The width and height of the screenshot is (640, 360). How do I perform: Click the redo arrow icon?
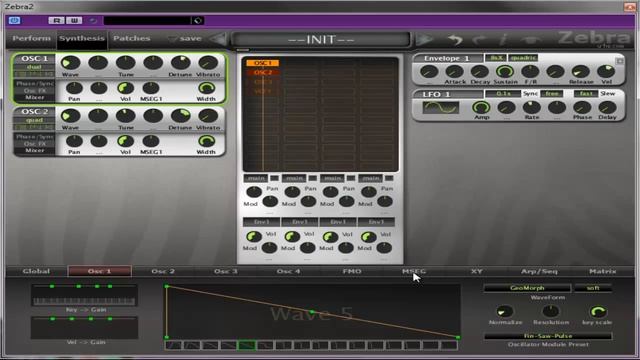(x=480, y=39)
